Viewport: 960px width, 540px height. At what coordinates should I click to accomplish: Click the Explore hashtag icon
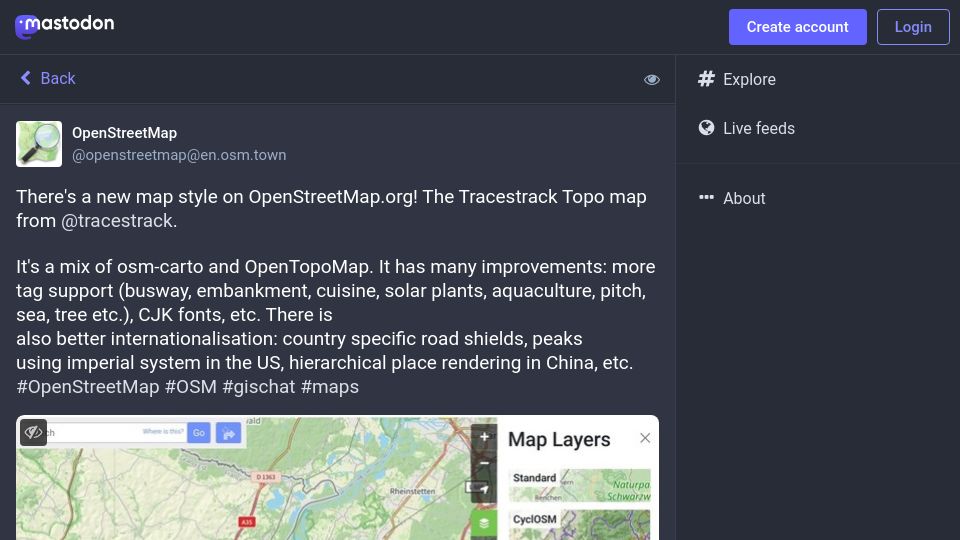click(706, 78)
